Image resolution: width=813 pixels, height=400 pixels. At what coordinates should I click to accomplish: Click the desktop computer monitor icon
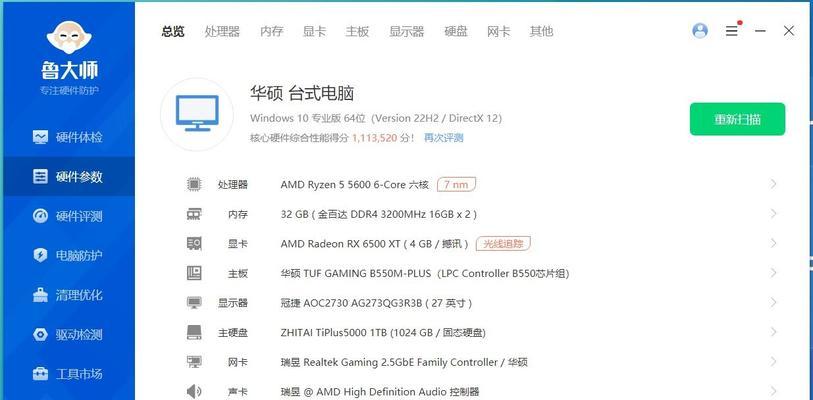coord(197,114)
